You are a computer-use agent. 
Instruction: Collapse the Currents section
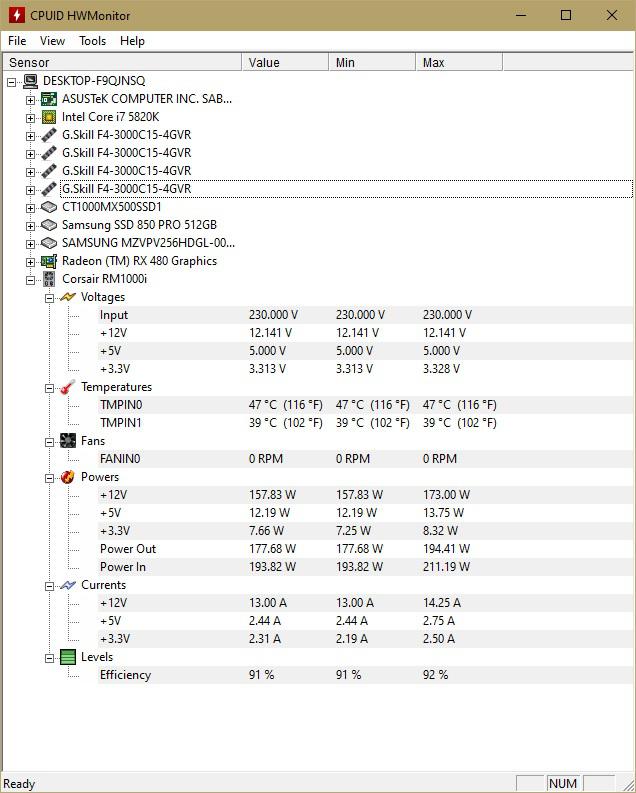click(49, 586)
